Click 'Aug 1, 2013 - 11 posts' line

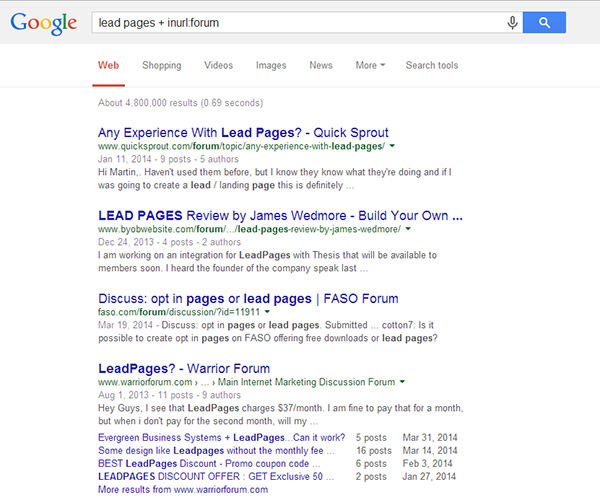169,395
